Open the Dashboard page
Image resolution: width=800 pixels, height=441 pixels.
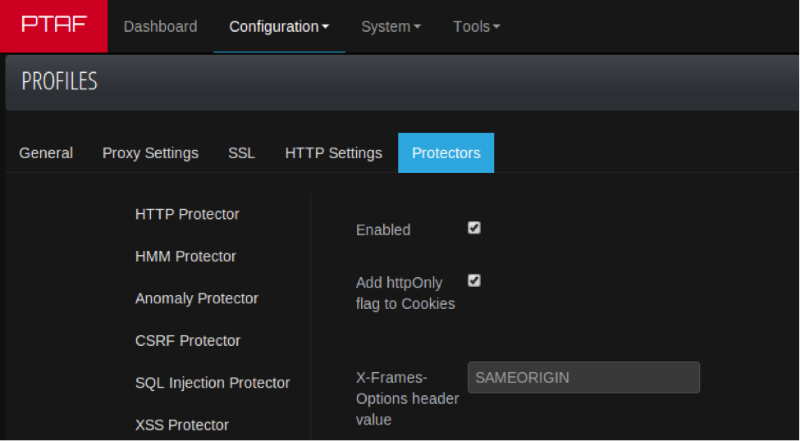pos(160,26)
